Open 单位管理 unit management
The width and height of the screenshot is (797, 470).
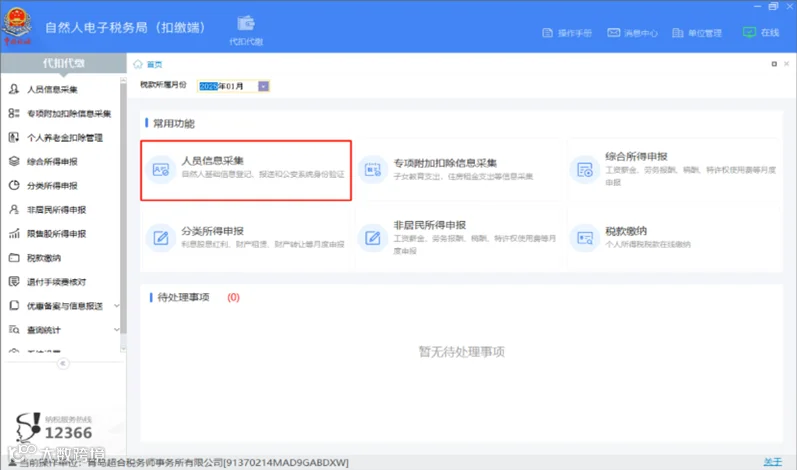coord(697,33)
